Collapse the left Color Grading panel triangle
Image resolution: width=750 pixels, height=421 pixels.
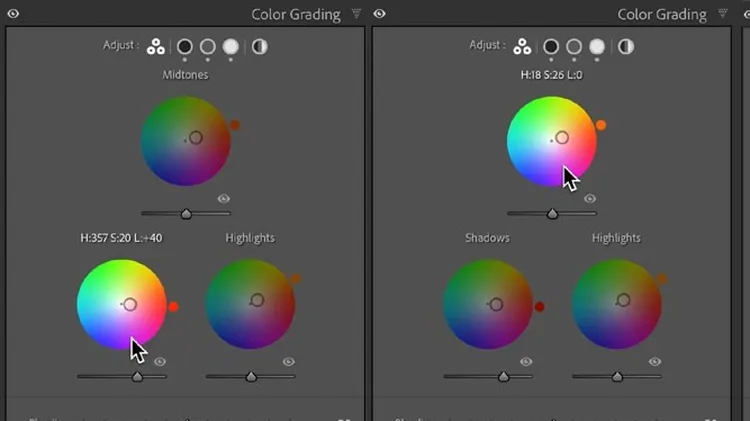[x=357, y=14]
